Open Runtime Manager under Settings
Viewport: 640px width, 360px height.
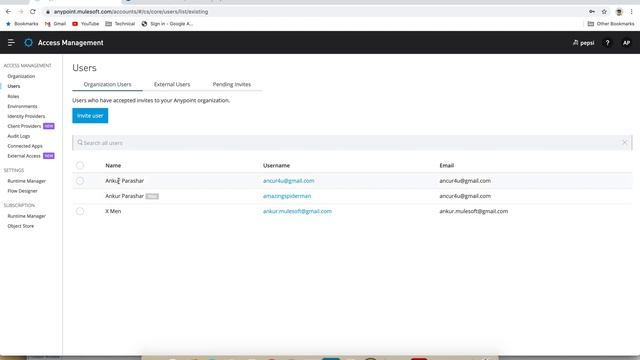pyautogui.click(x=27, y=181)
